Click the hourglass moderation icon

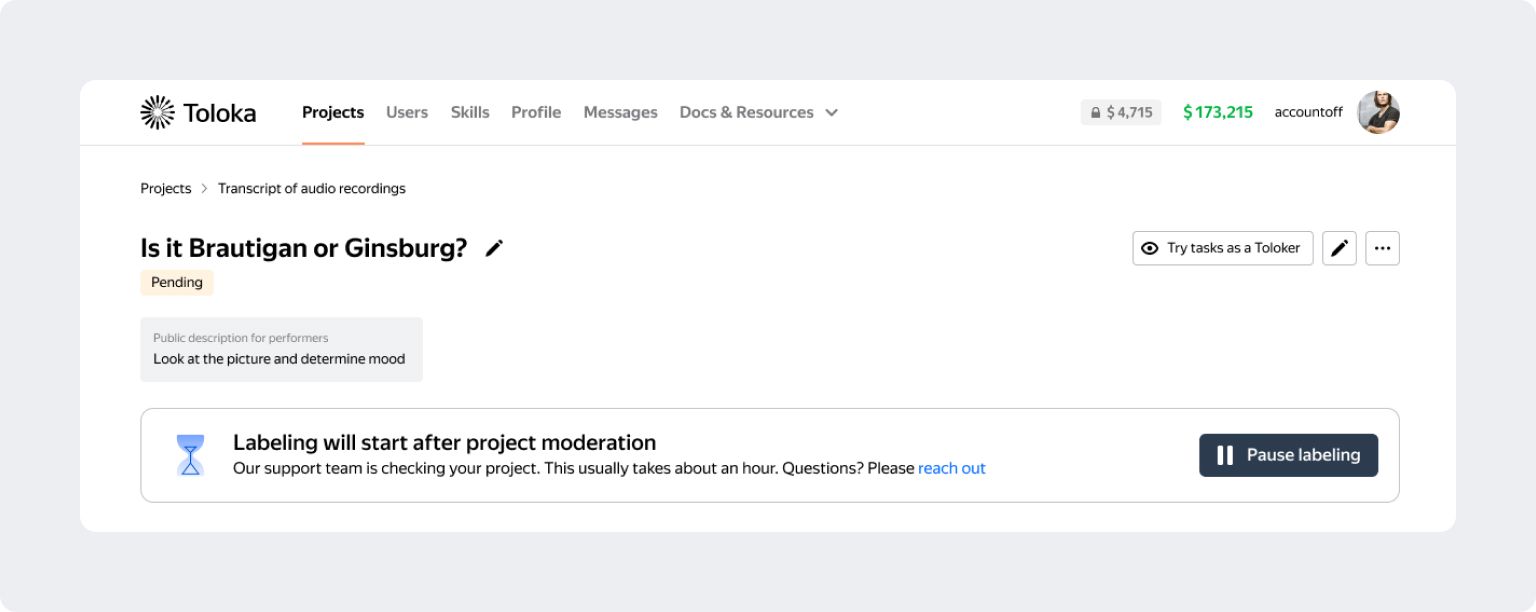190,455
